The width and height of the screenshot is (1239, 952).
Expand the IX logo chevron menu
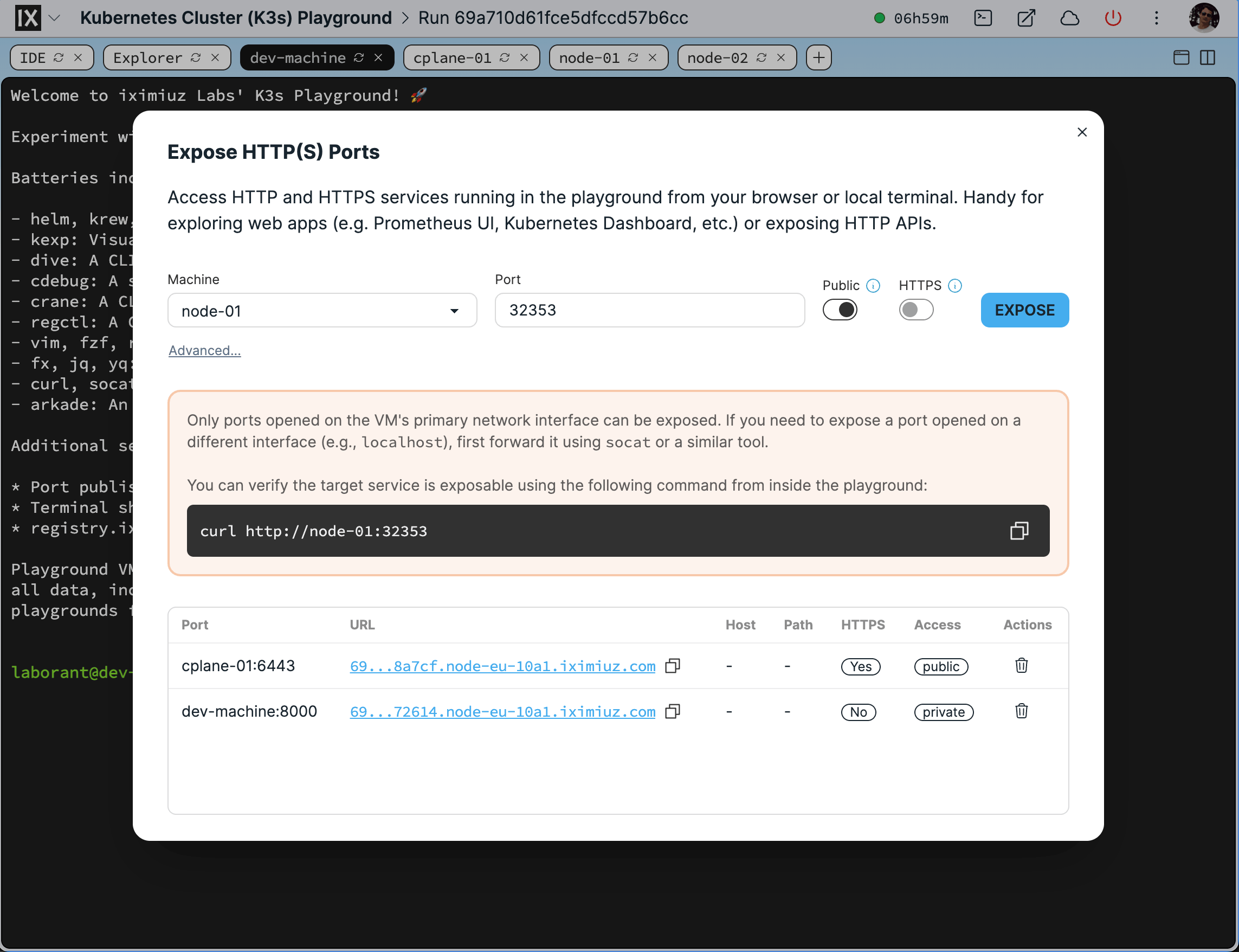(55, 17)
